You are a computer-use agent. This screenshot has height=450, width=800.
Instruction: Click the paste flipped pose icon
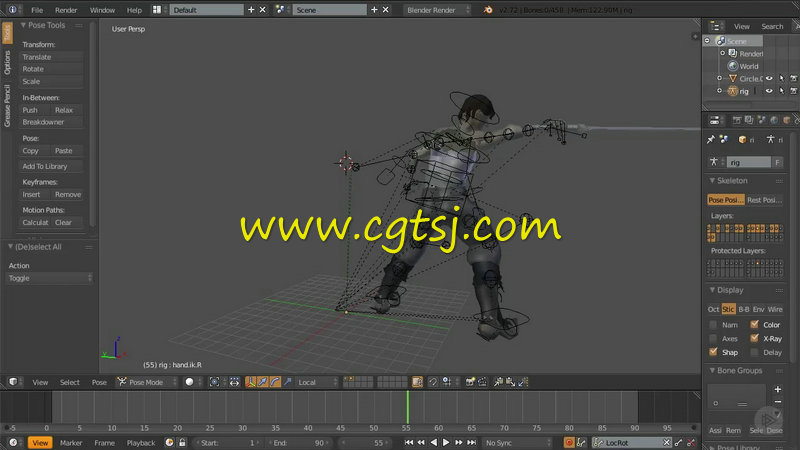(523, 382)
